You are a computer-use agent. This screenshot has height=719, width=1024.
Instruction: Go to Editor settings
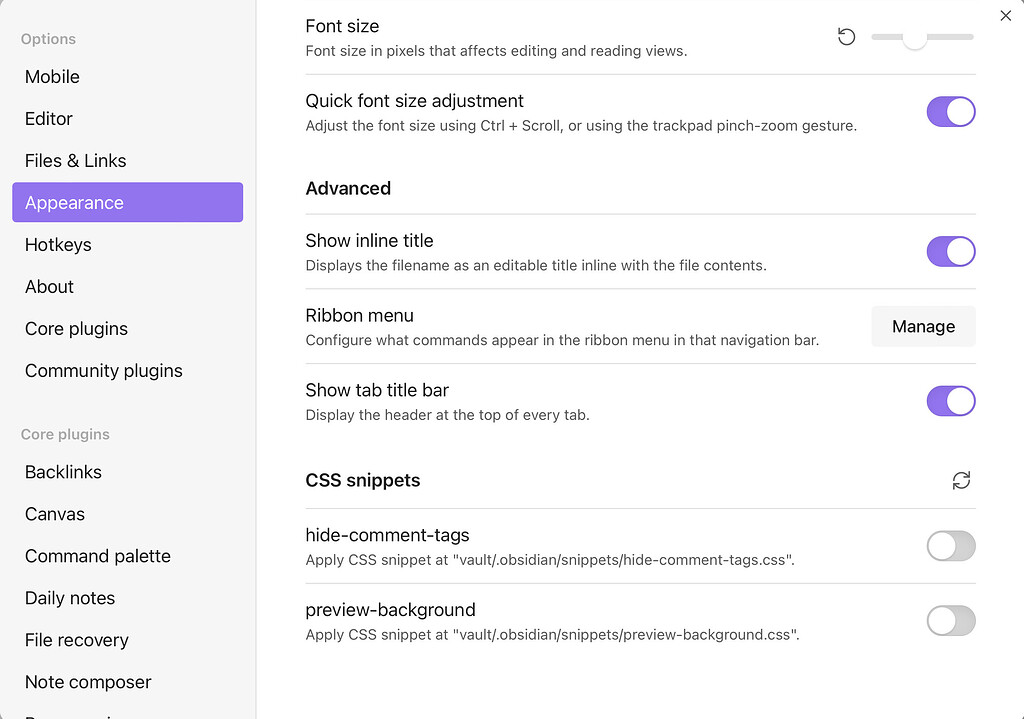[x=49, y=119]
